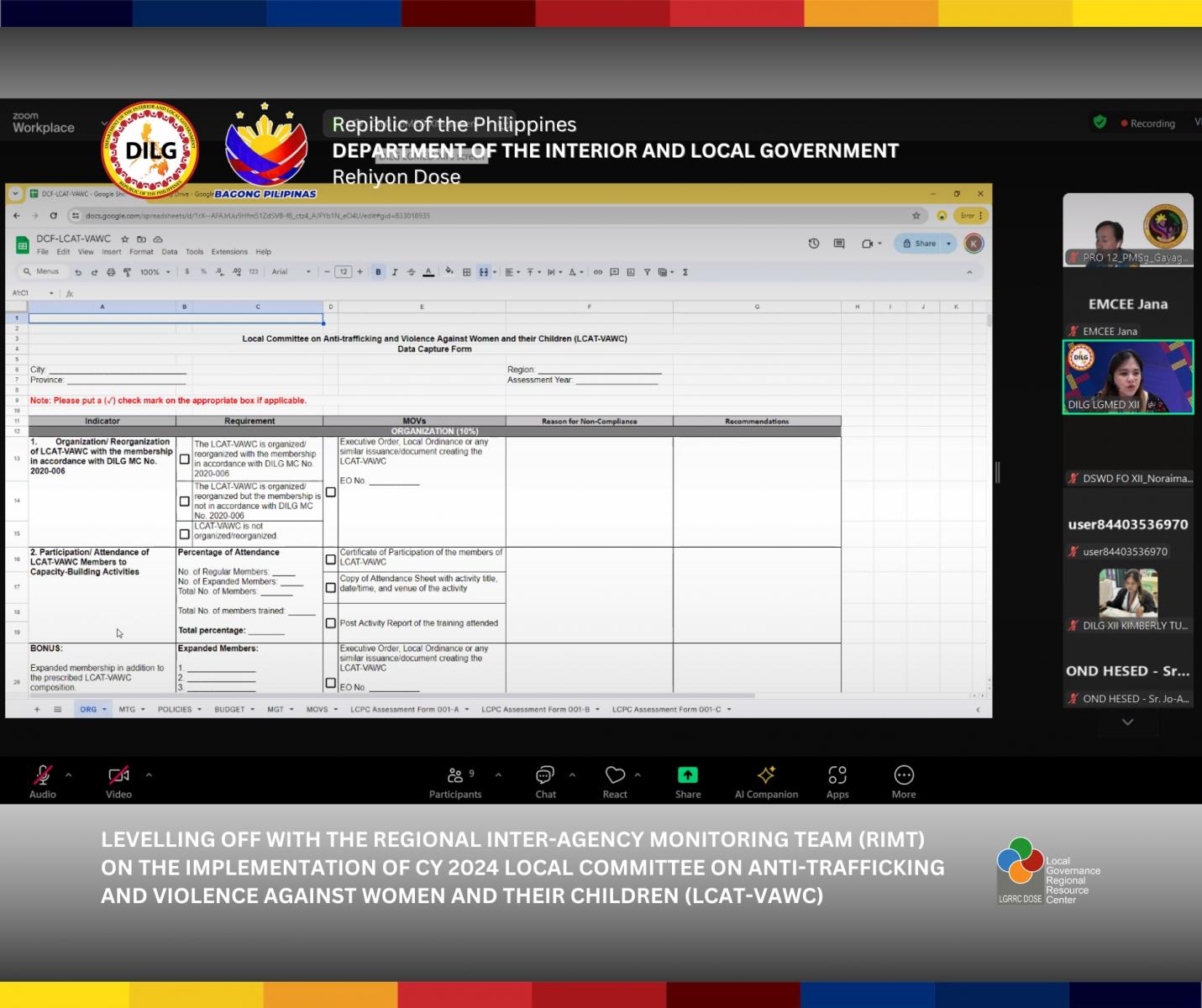Click the Menus search box
1202x1008 pixels.
pos(42,272)
